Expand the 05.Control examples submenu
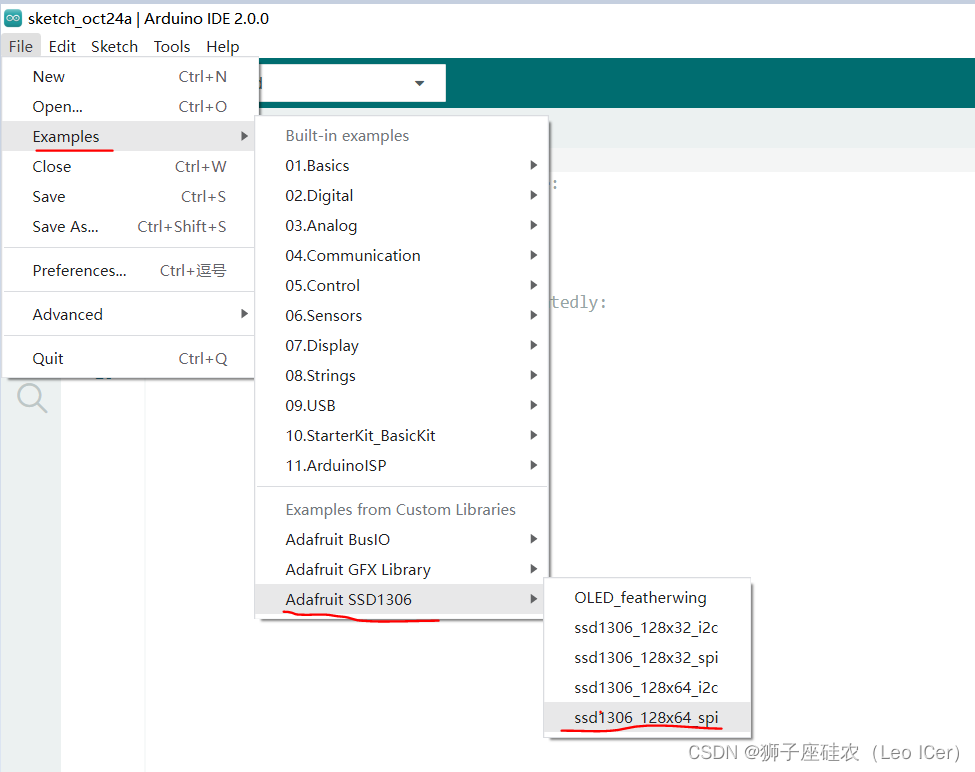975x772 pixels. (x=402, y=285)
